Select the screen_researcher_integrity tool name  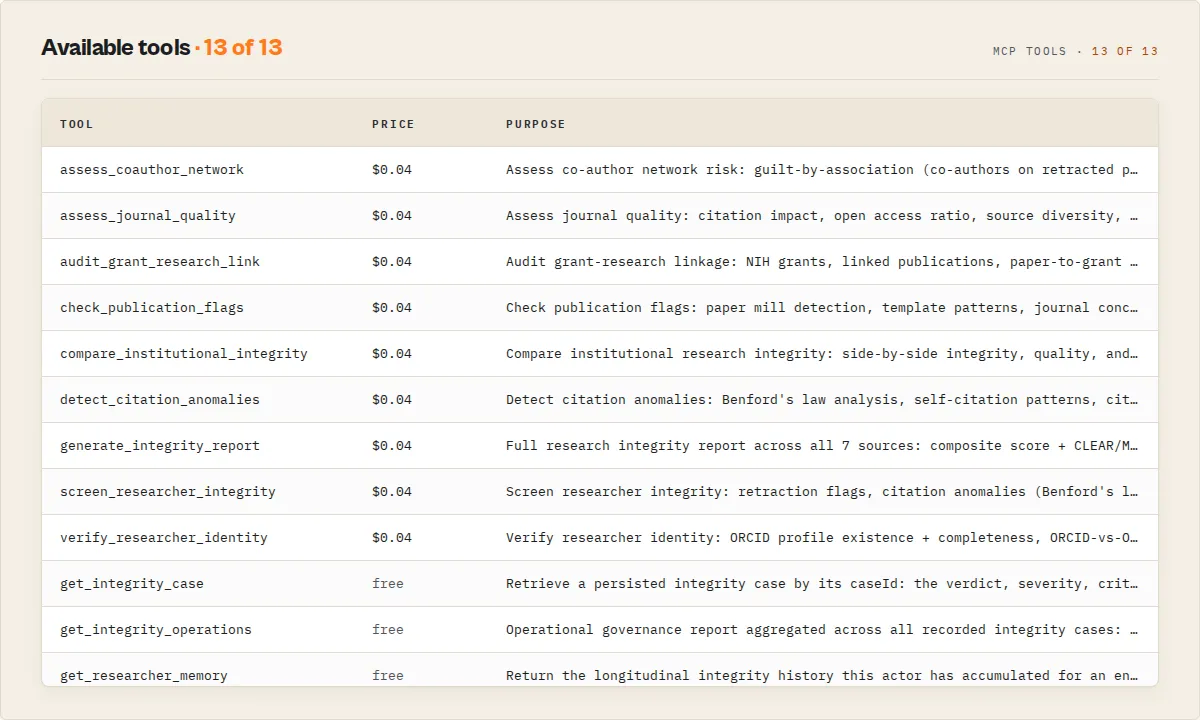[x=168, y=491]
